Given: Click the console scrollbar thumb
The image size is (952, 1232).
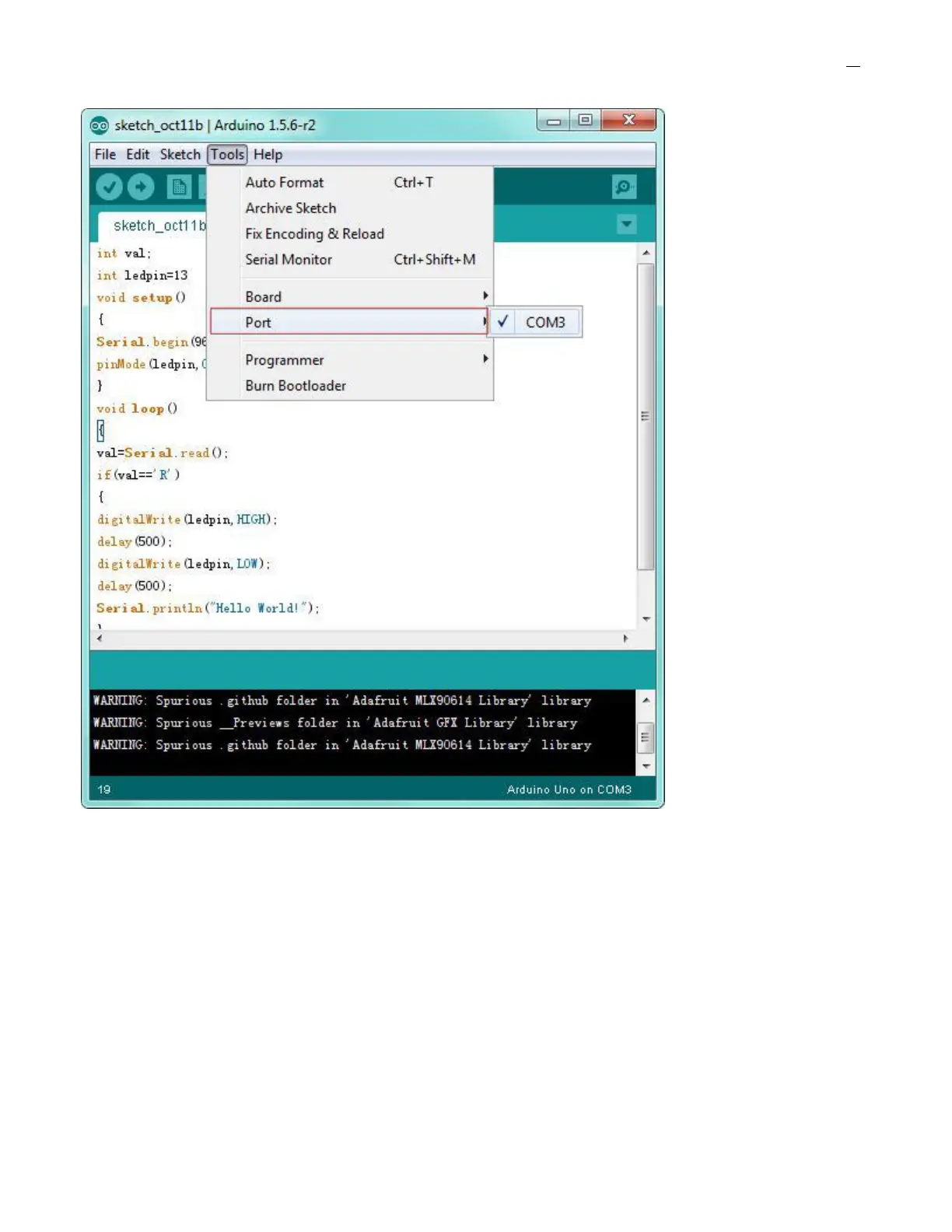Looking at the screenshot, I should click(646, 737).
